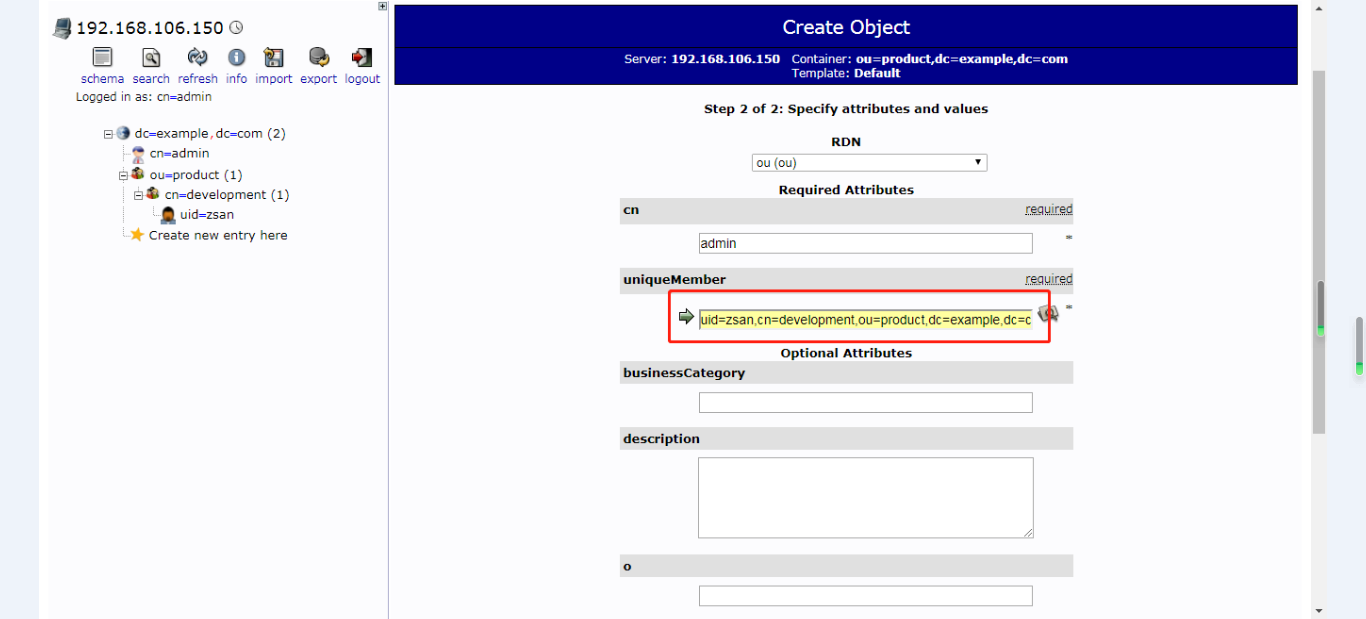Open the RDN attribute dropdown

[868, 162]
